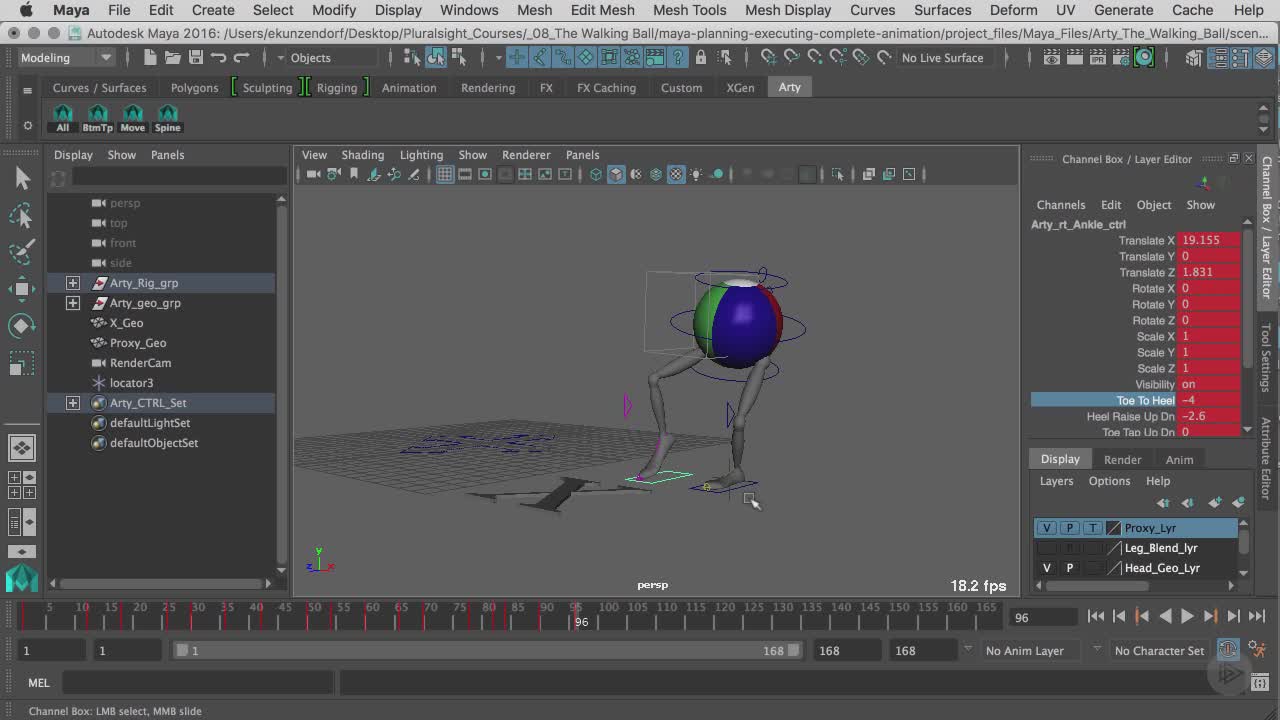The image size is (1280, 720).
Task: Switch to the Anim layer tab
Action: pos(1179,460)
